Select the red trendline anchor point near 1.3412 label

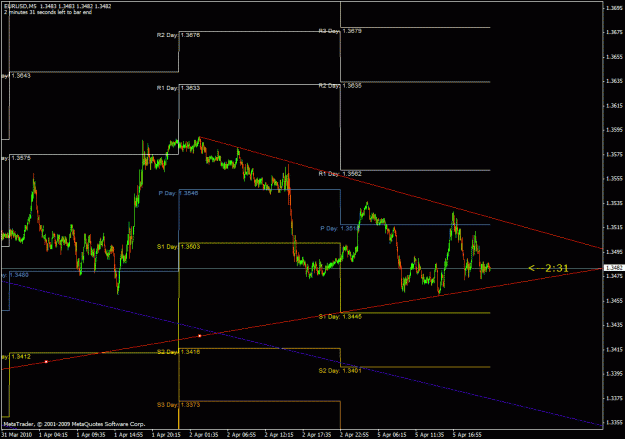pos(46,362)
